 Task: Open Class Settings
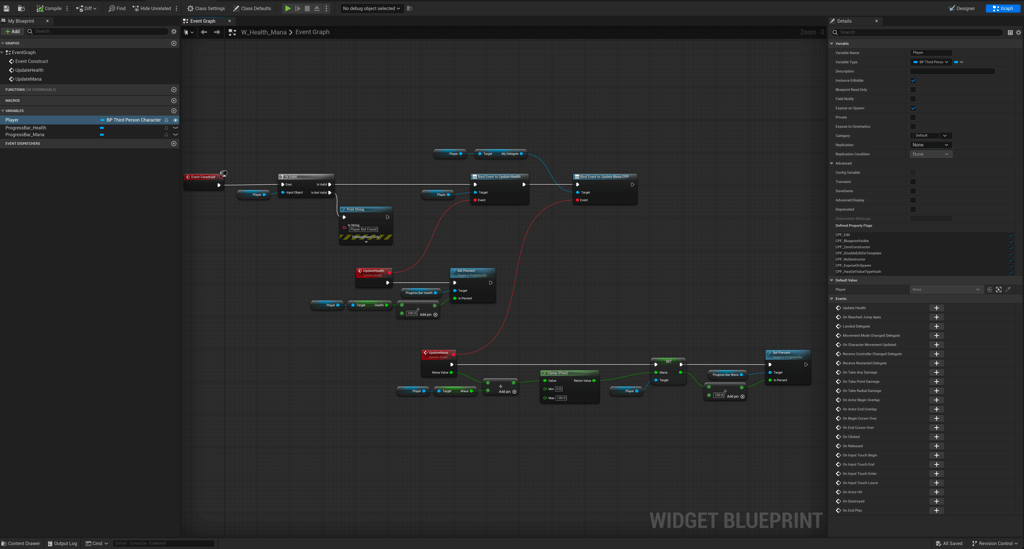point(206,8)
